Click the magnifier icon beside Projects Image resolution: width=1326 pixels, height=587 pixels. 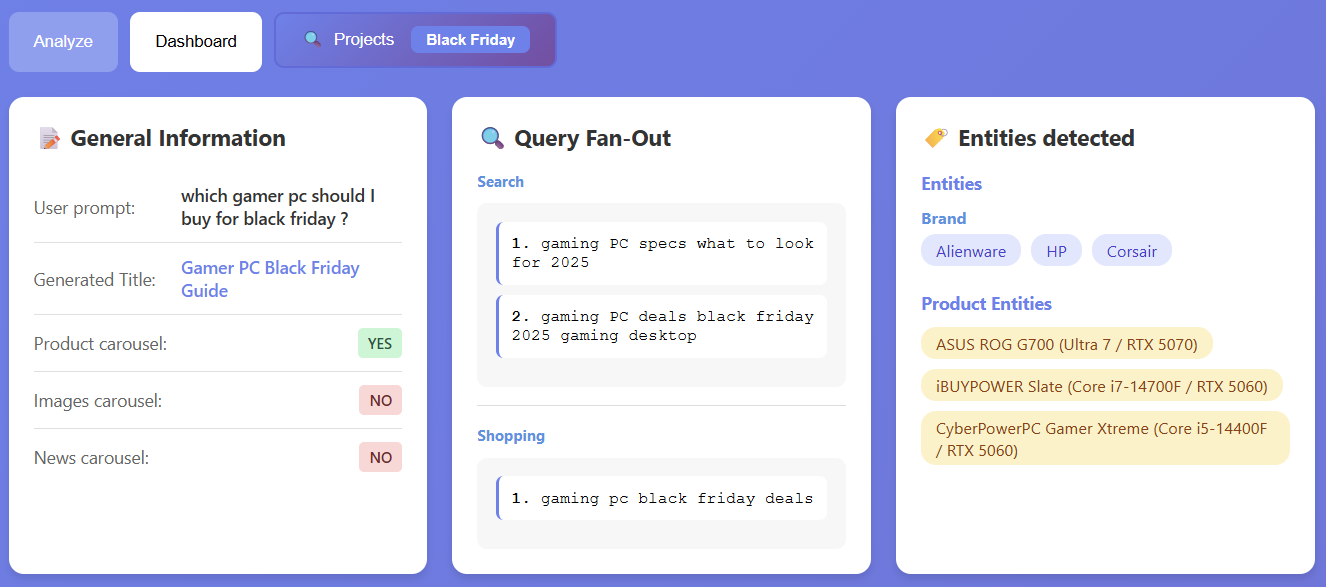313,40
